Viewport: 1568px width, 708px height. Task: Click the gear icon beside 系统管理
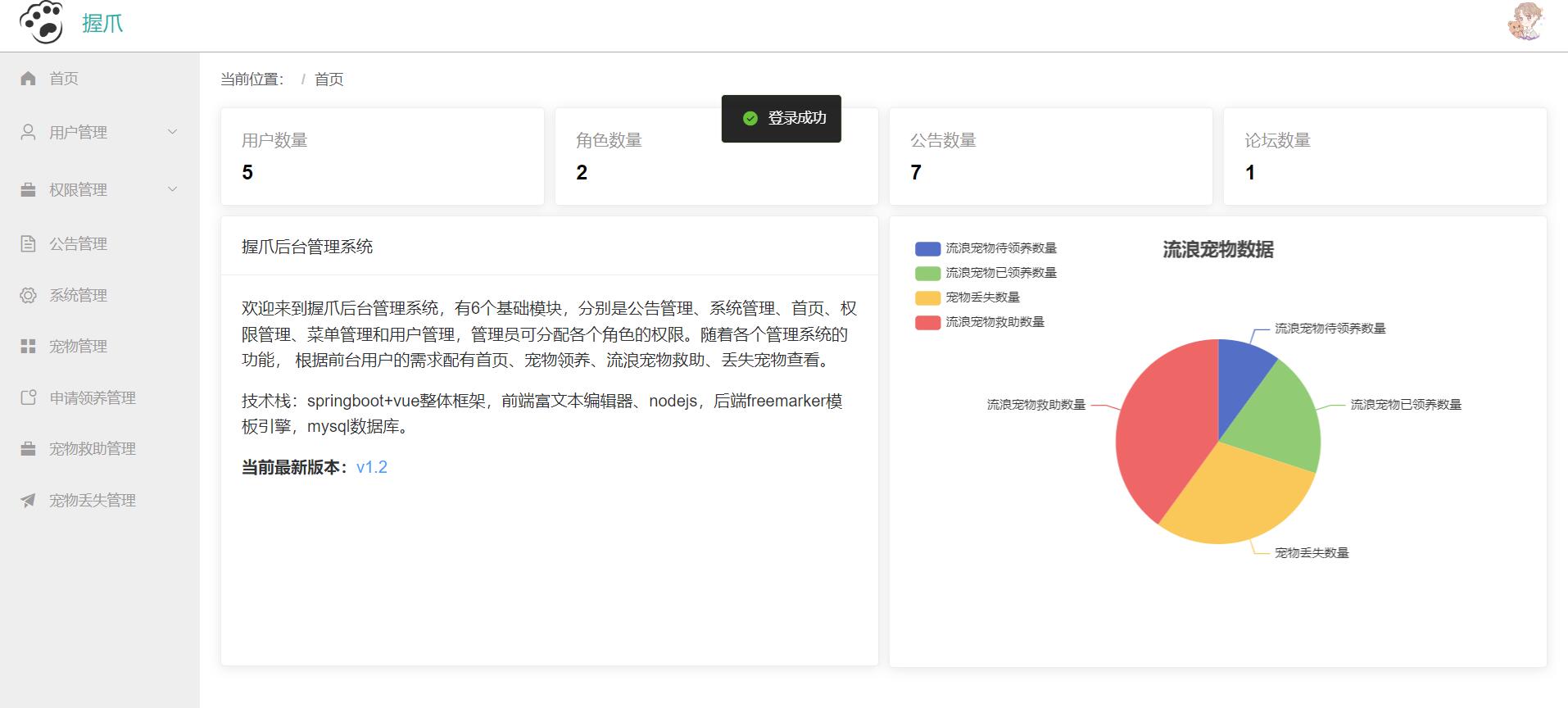coord(28,295)
